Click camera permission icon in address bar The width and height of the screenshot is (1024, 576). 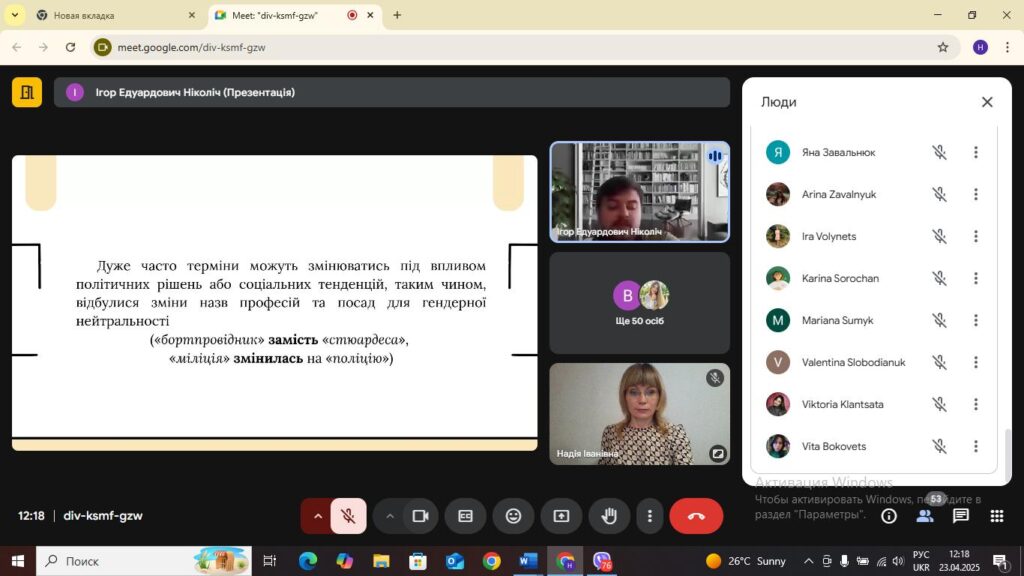click(103, 47)
